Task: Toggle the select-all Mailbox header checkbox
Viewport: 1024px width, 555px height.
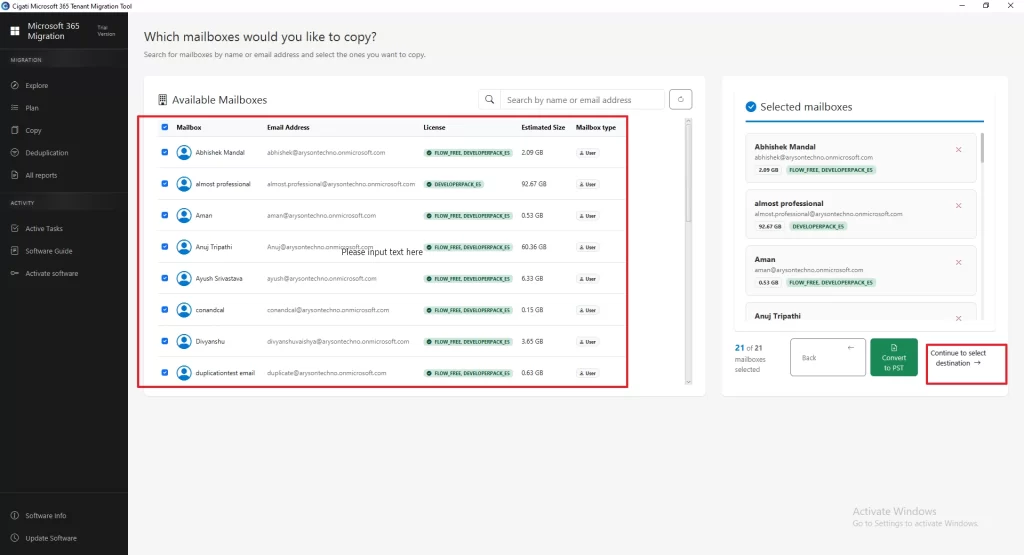Action: pyautogui.click(x=165, y=127)
